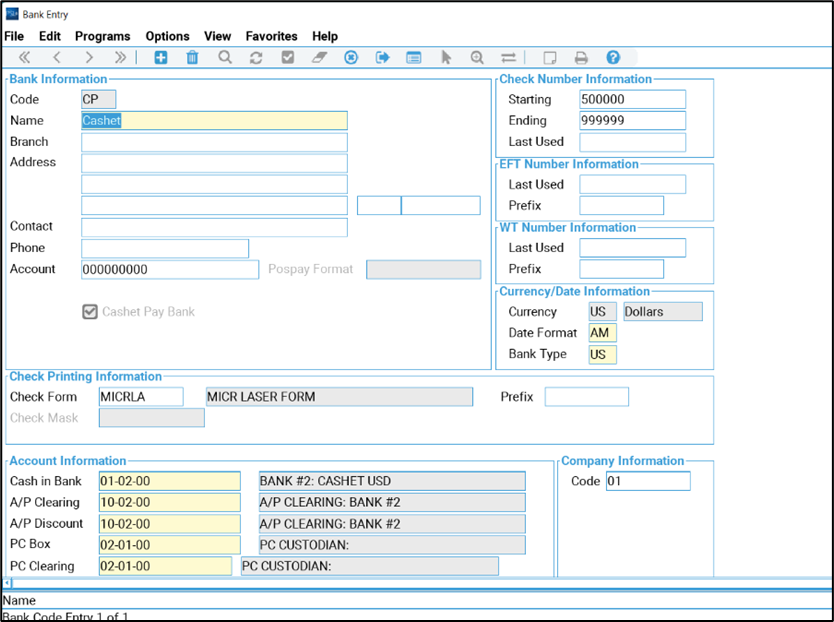Click the Account field with 000000000
834x622 pixels.
170,269
